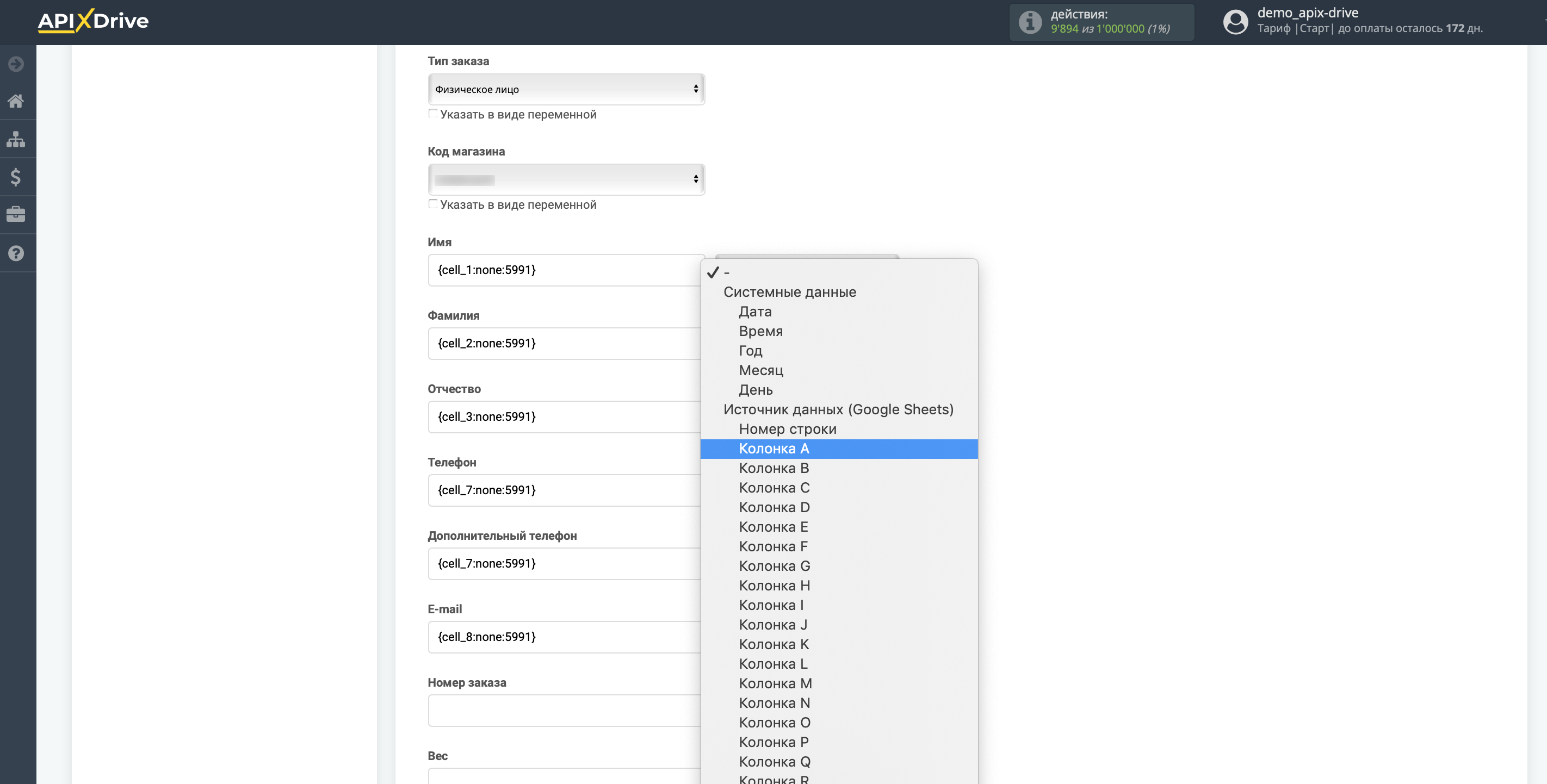This screenshot has width=1547, height=784.
Task: Toggle variable checkbox under Код магазина
Action: [x=432, y=203]
